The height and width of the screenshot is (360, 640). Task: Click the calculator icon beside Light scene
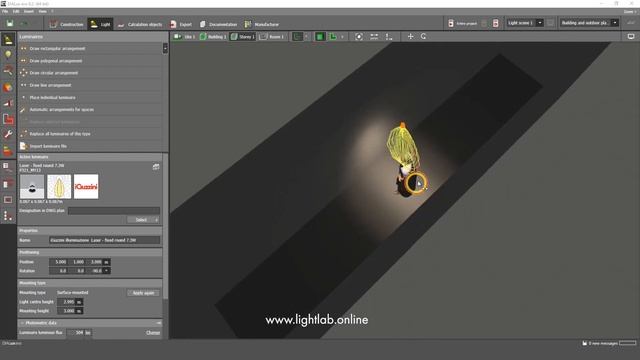pyautogui.click(x=496, y=23)
